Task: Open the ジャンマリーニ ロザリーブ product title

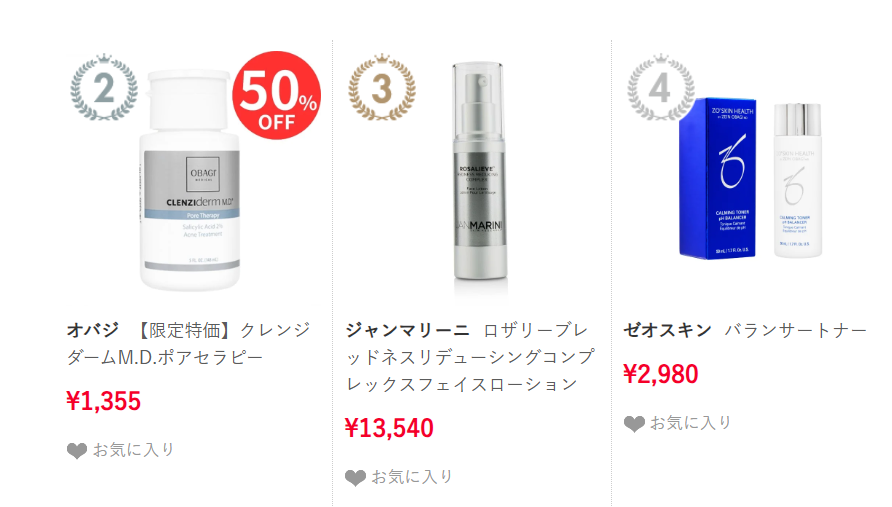Action: pos(470,357)
